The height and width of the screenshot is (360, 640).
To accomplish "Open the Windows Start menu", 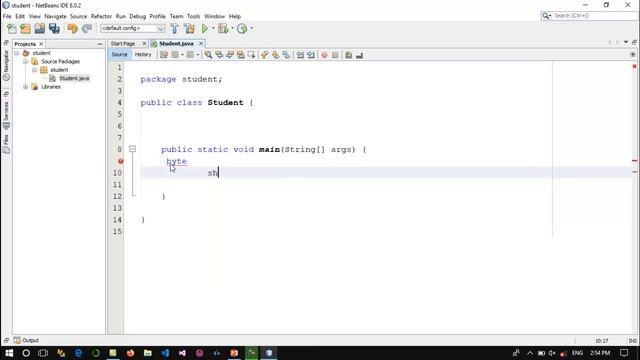I will click(x=9, y=353).
